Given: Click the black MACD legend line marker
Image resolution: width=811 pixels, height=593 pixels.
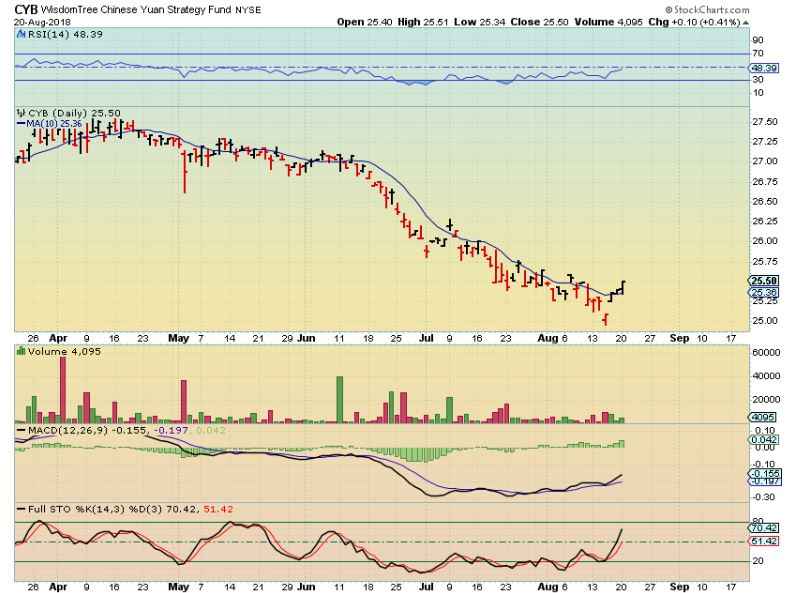Looking at the screenshot, I should pos(21,430).
